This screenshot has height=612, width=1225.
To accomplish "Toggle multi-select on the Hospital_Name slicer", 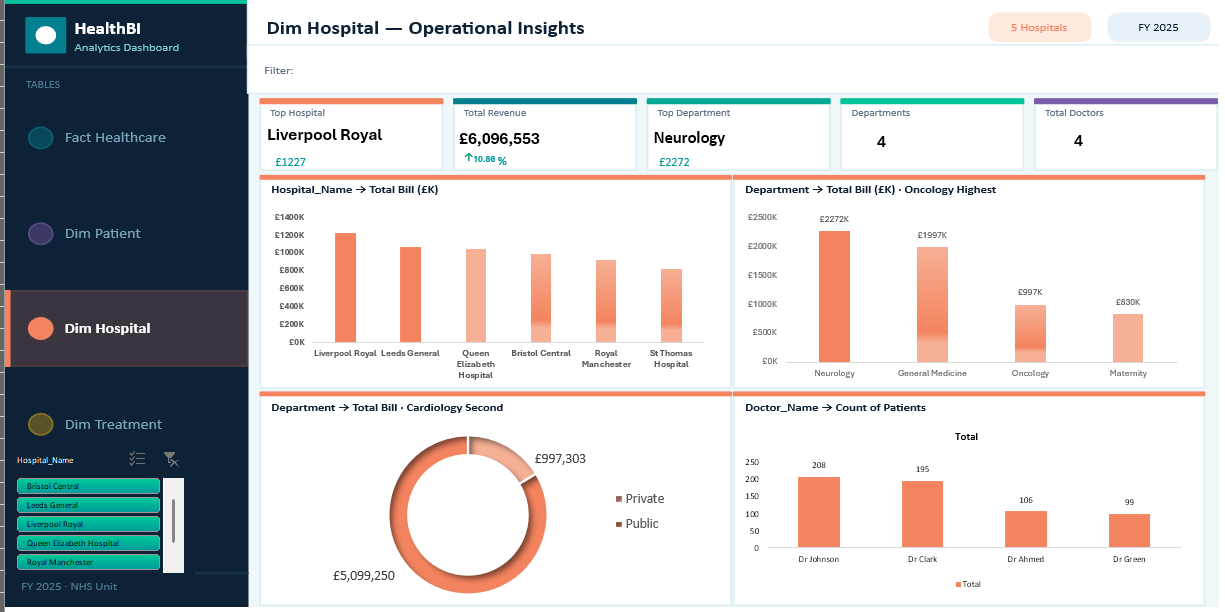I will 138,459.
